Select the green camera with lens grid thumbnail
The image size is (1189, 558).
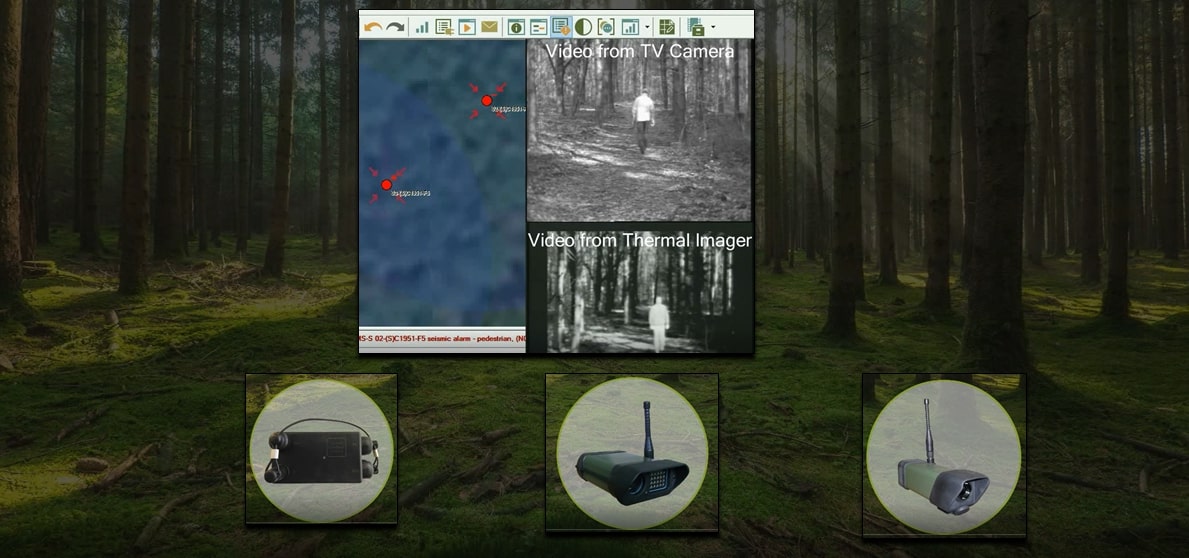coord(632,453)
